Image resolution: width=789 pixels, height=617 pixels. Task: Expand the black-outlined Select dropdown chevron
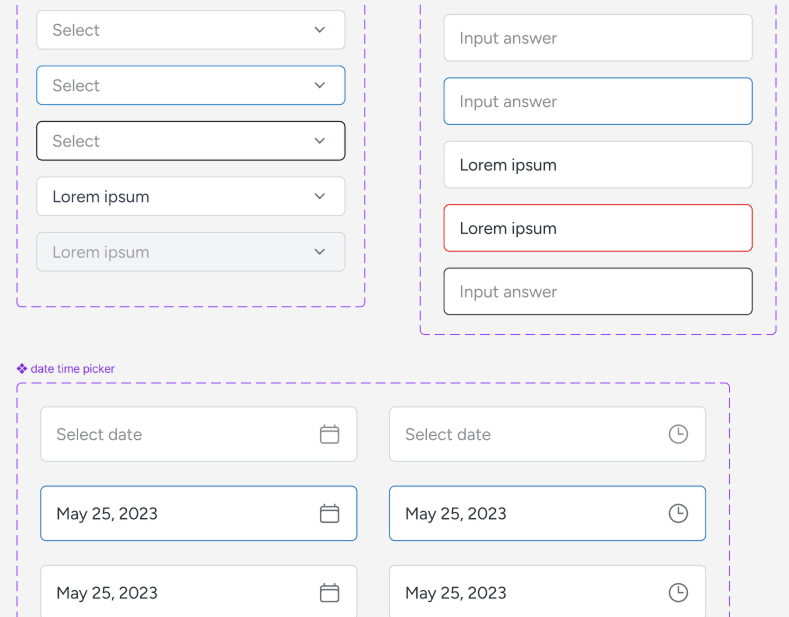(320, 141)
